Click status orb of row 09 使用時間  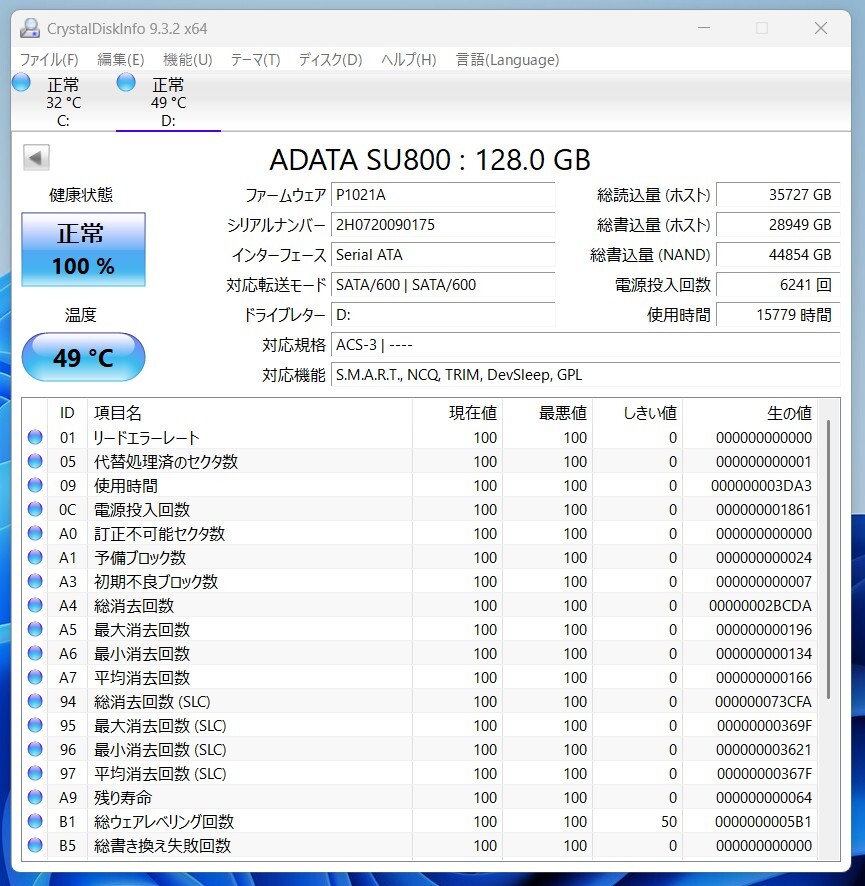35,485
